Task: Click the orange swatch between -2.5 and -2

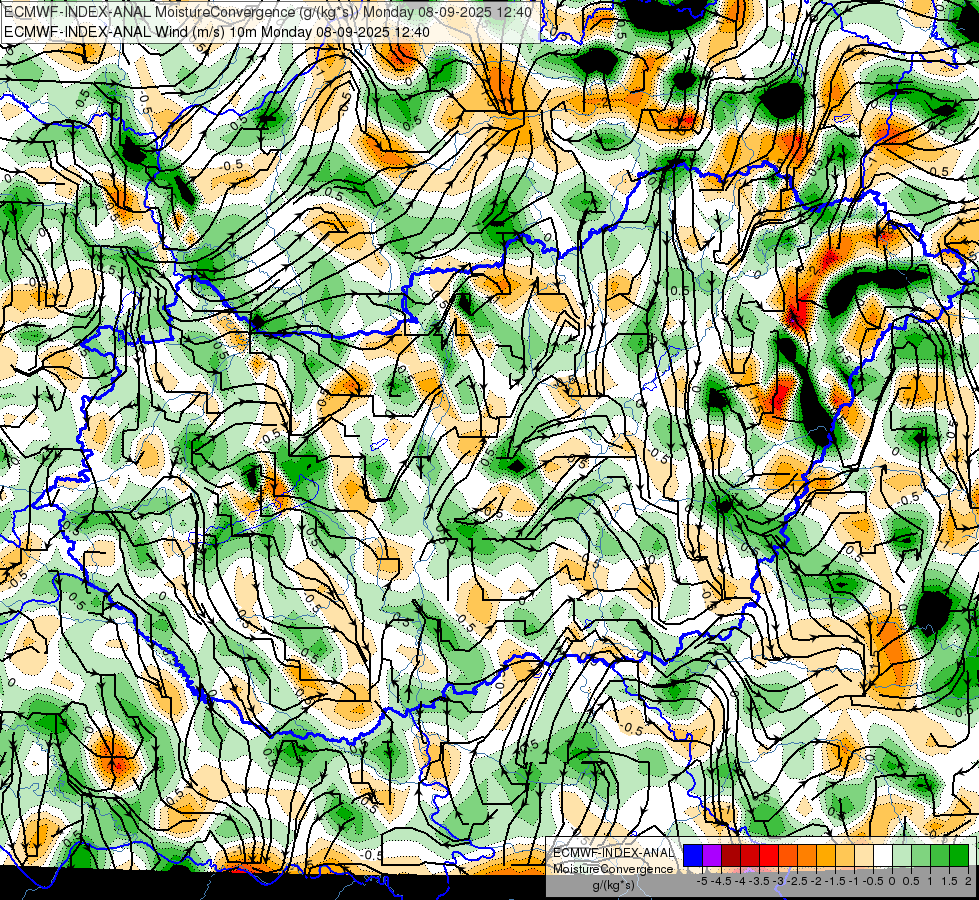Action: tap(807, 855)
